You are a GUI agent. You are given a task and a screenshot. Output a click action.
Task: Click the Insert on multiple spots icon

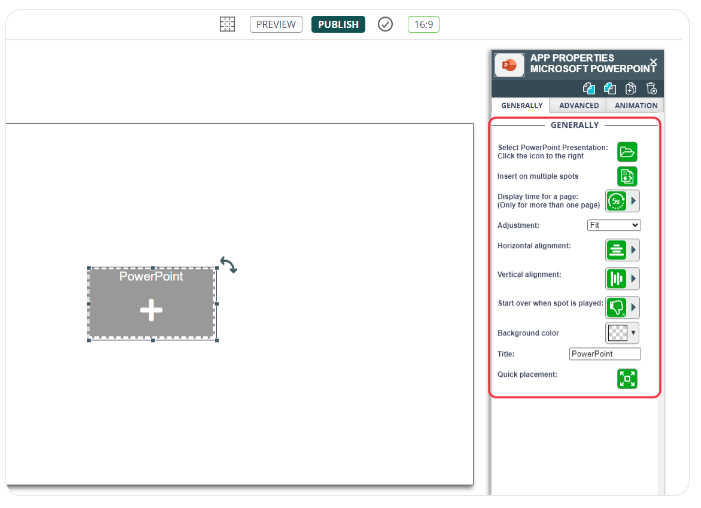point(627,176)
